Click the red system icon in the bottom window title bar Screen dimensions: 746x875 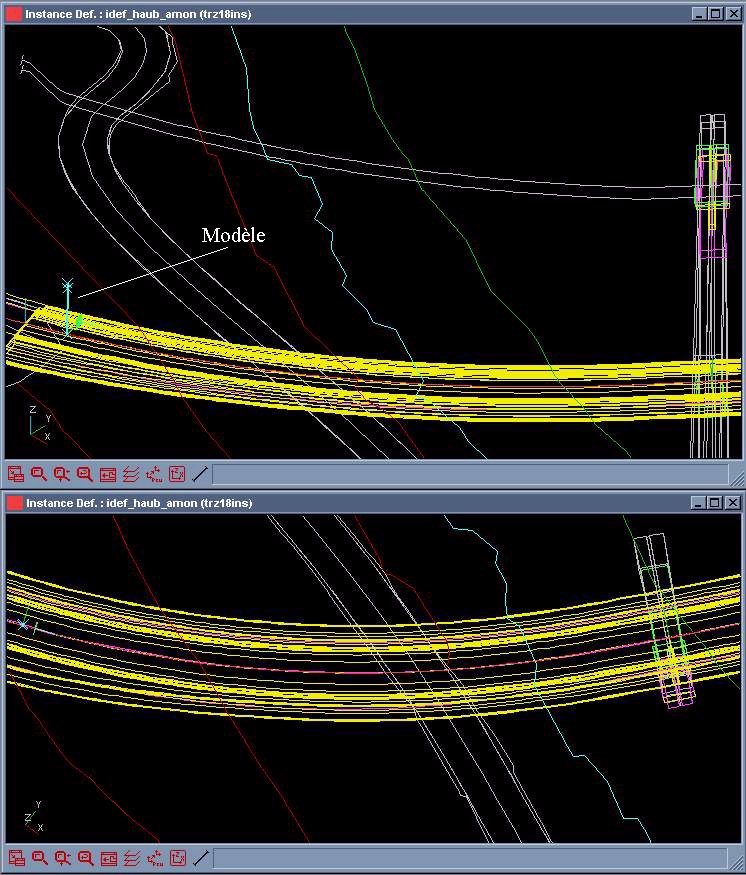14,503
